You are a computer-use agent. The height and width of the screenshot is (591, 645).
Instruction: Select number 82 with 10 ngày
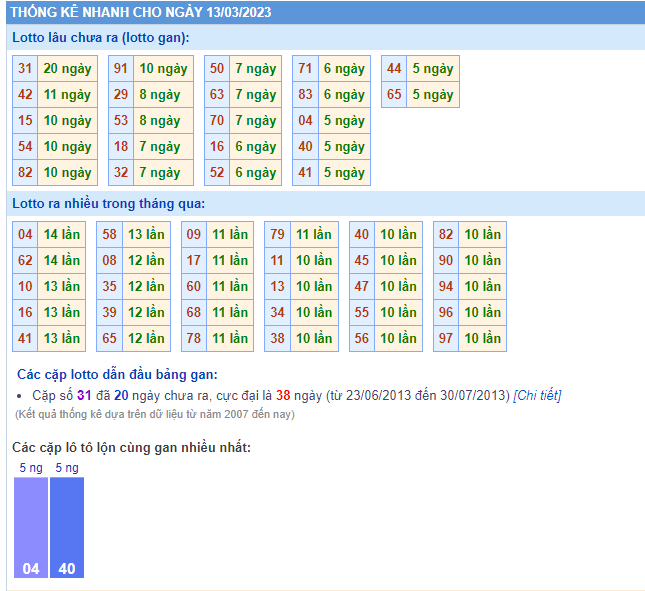tap(26, 173)
